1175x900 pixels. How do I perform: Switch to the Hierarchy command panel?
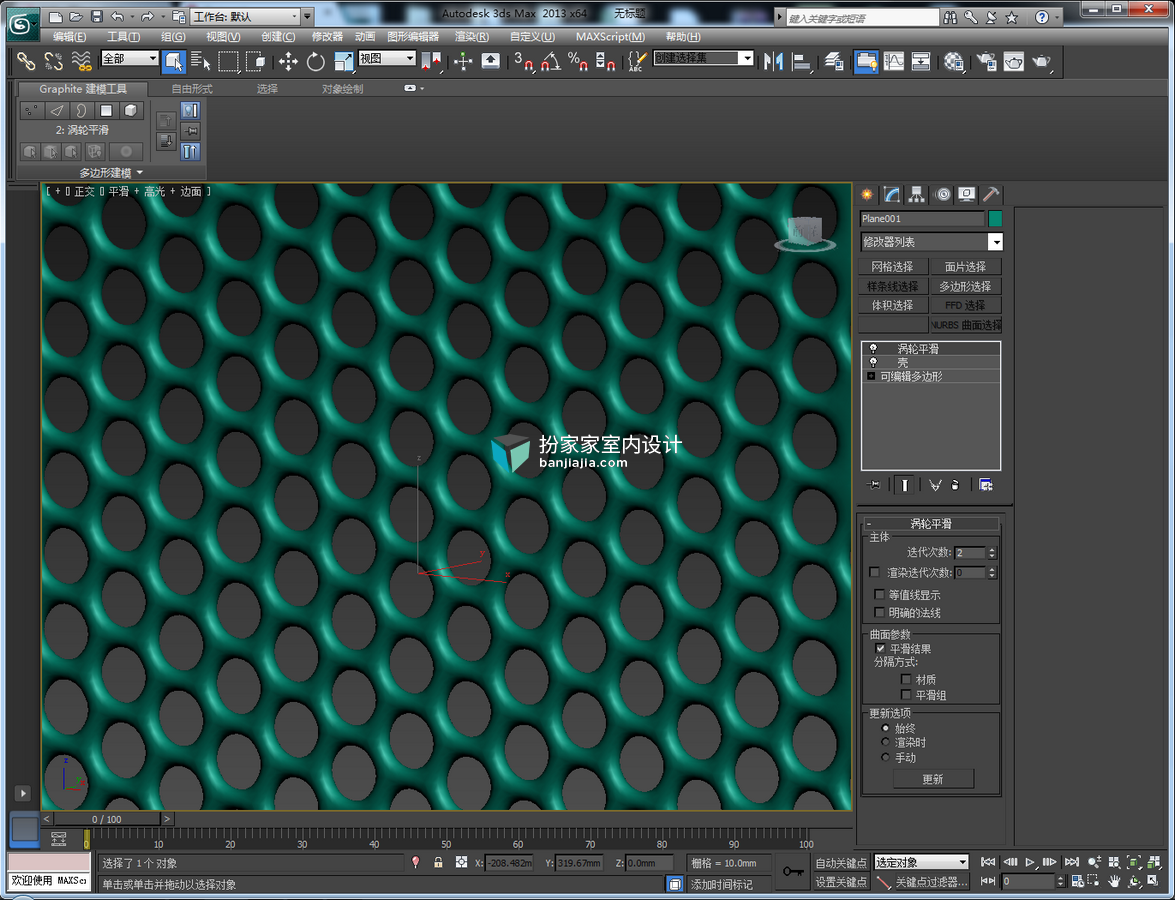[x=916, y=195]
